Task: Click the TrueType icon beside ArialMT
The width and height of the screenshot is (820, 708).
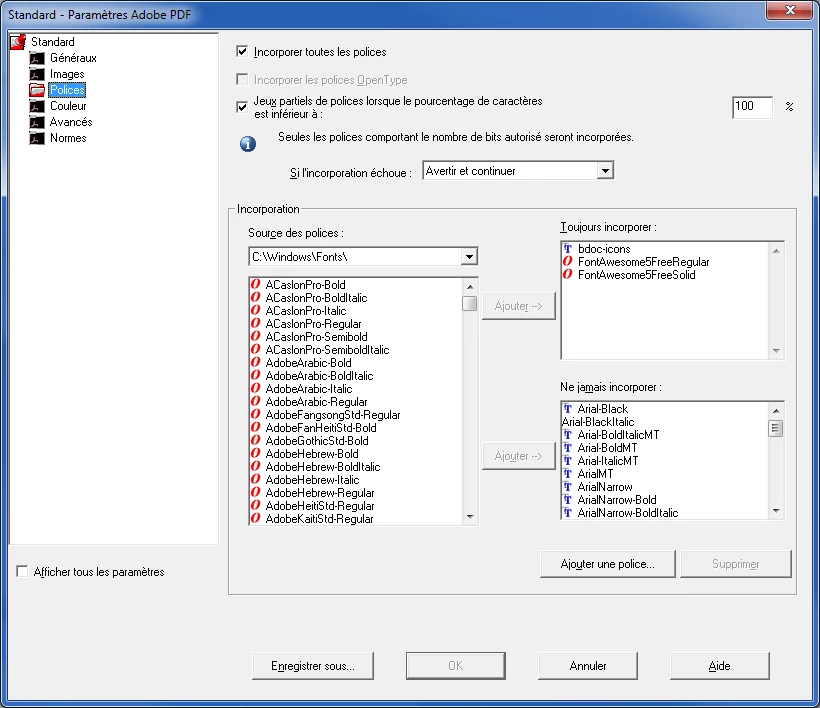Action: (x=567, y=474)
